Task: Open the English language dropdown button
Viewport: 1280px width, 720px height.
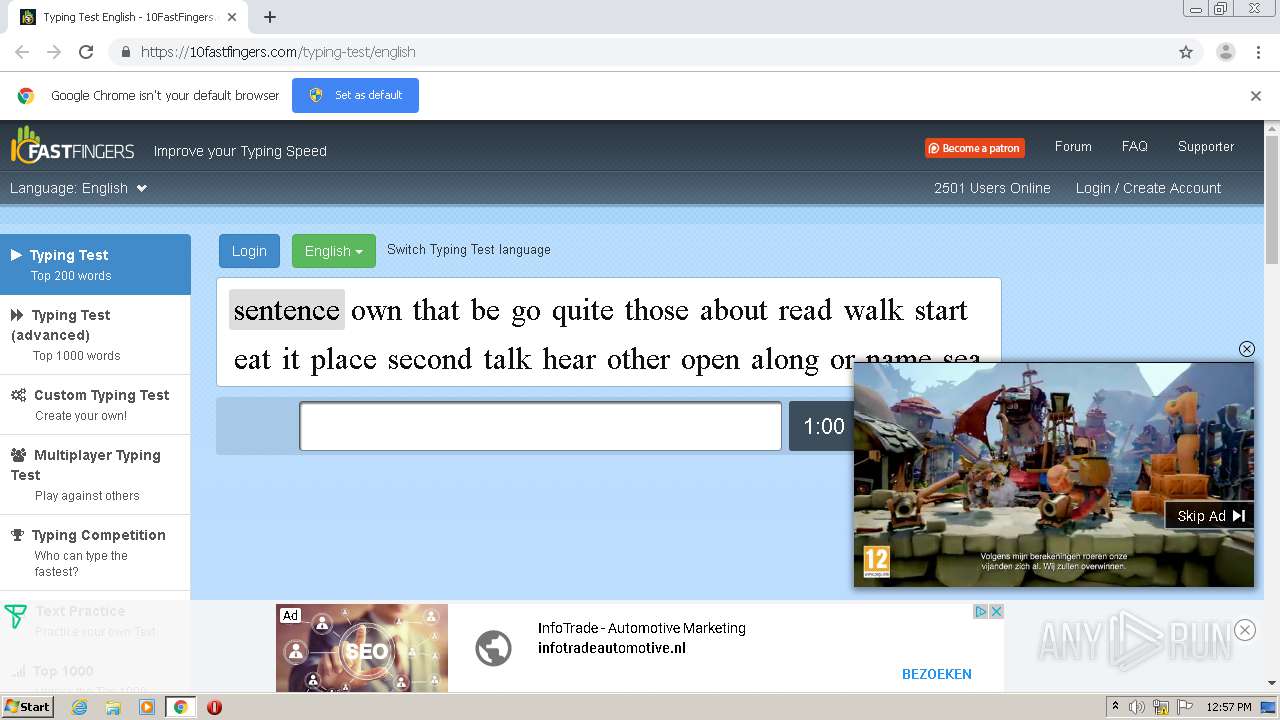Action: [334, 251]
